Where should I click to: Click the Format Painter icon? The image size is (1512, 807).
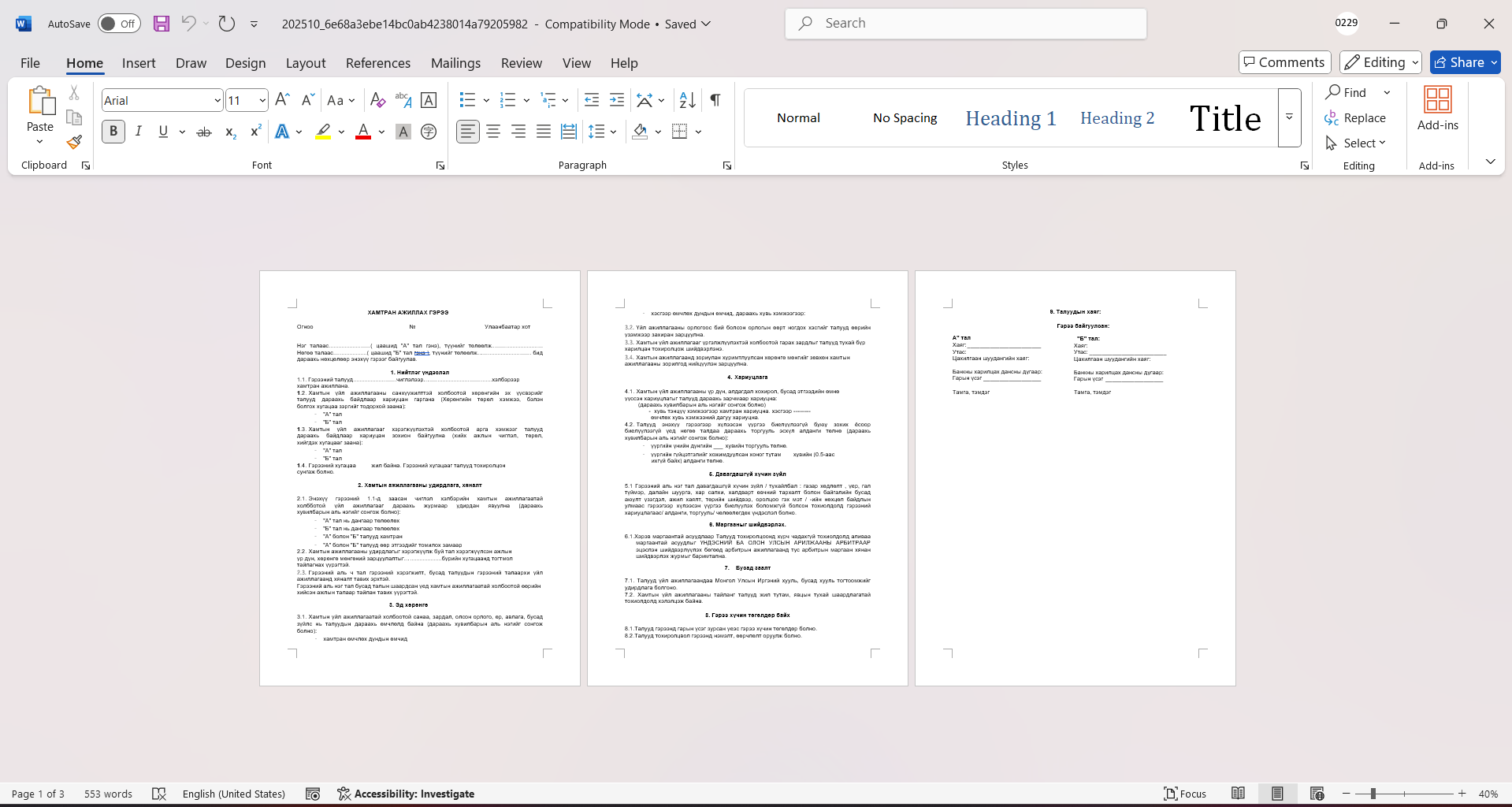(x=74, y=143)
